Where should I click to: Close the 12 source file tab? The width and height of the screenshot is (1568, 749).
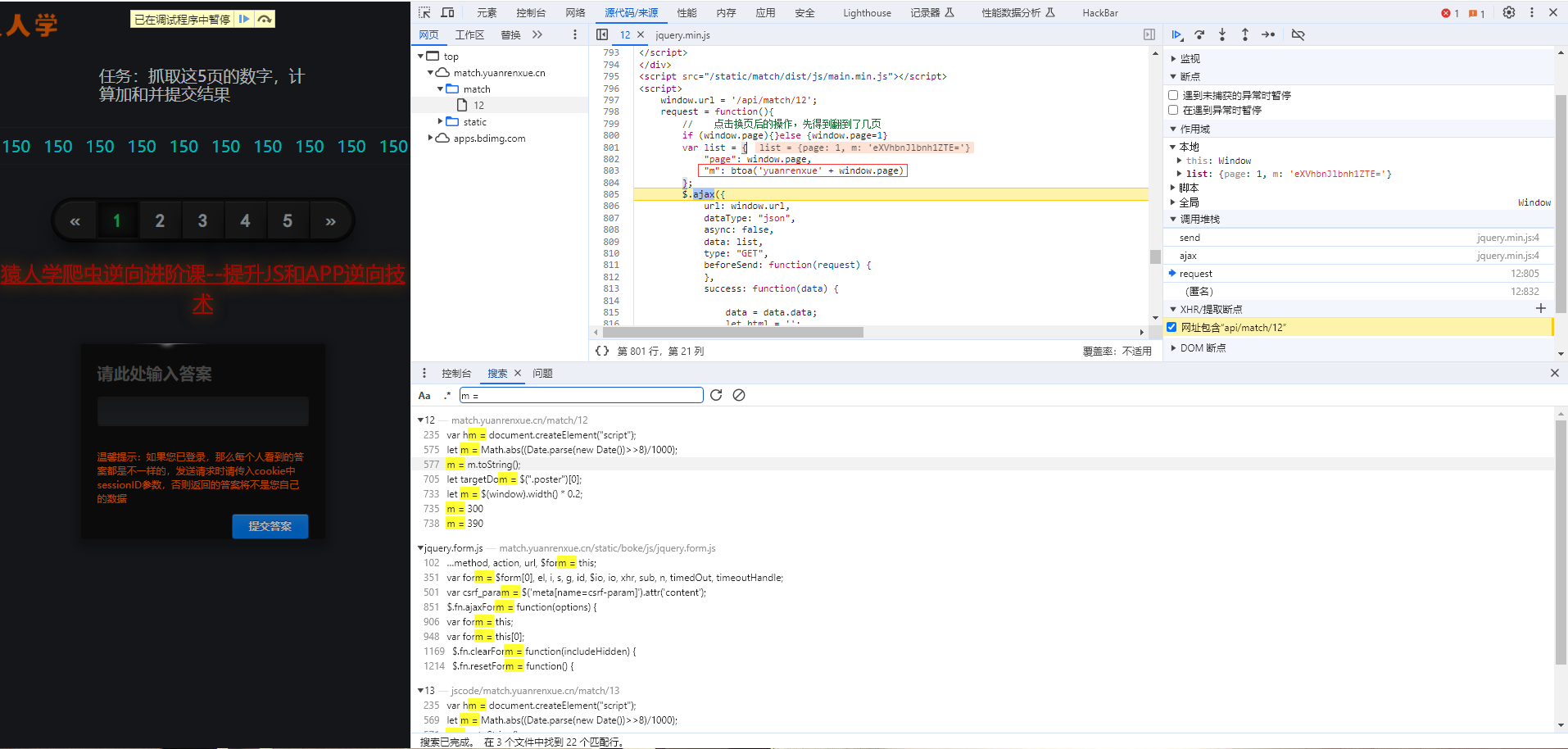pyautogui.click(x=641, y=34)
